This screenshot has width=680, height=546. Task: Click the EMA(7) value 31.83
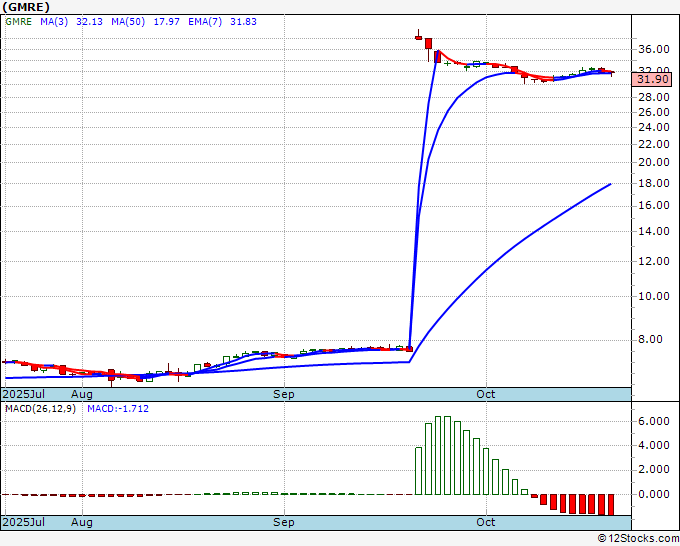[243, 22]
